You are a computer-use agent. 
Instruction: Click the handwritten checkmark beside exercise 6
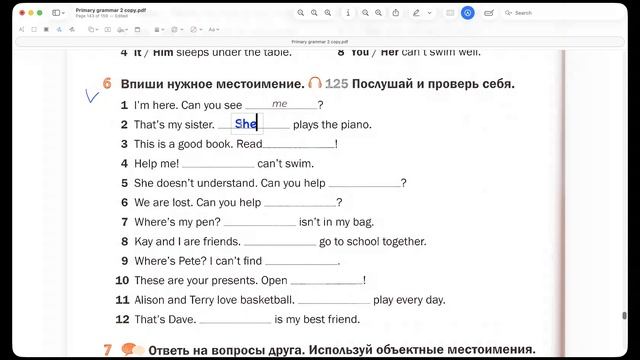point(92,96)
